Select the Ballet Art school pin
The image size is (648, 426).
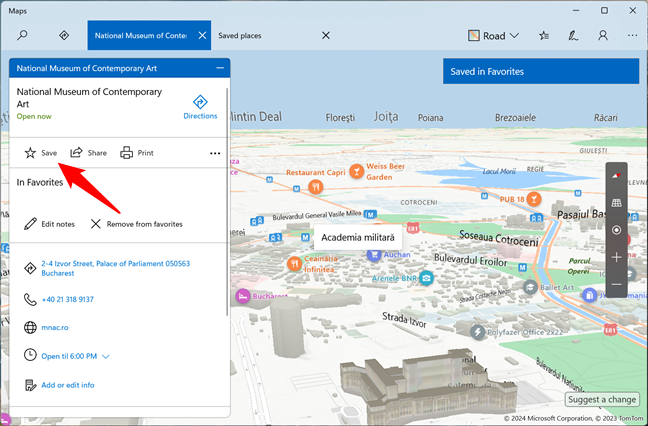pyautogui.click(x=530, y=287)
